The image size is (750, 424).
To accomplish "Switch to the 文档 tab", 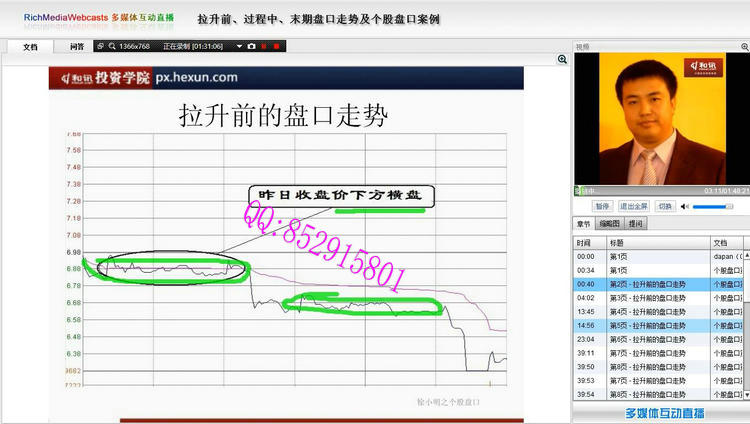I will click(x=30, y=46).
